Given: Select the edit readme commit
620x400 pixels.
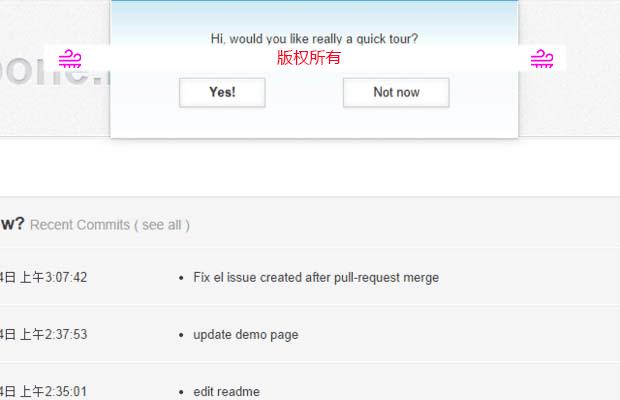Looking at the screenshot, I should click(x=226, y=392).
